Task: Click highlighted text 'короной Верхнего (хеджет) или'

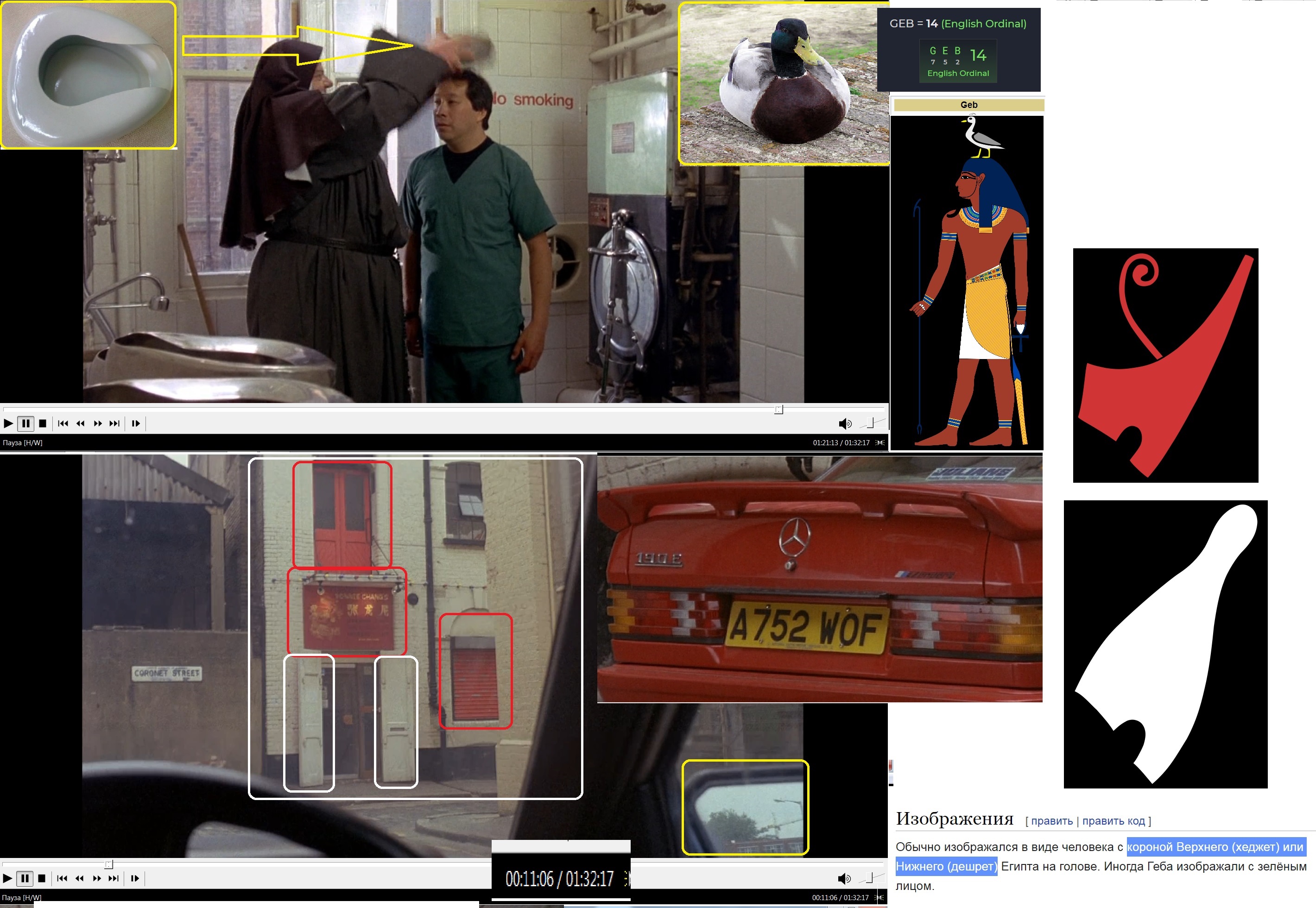Action: tap(1216, 847)
